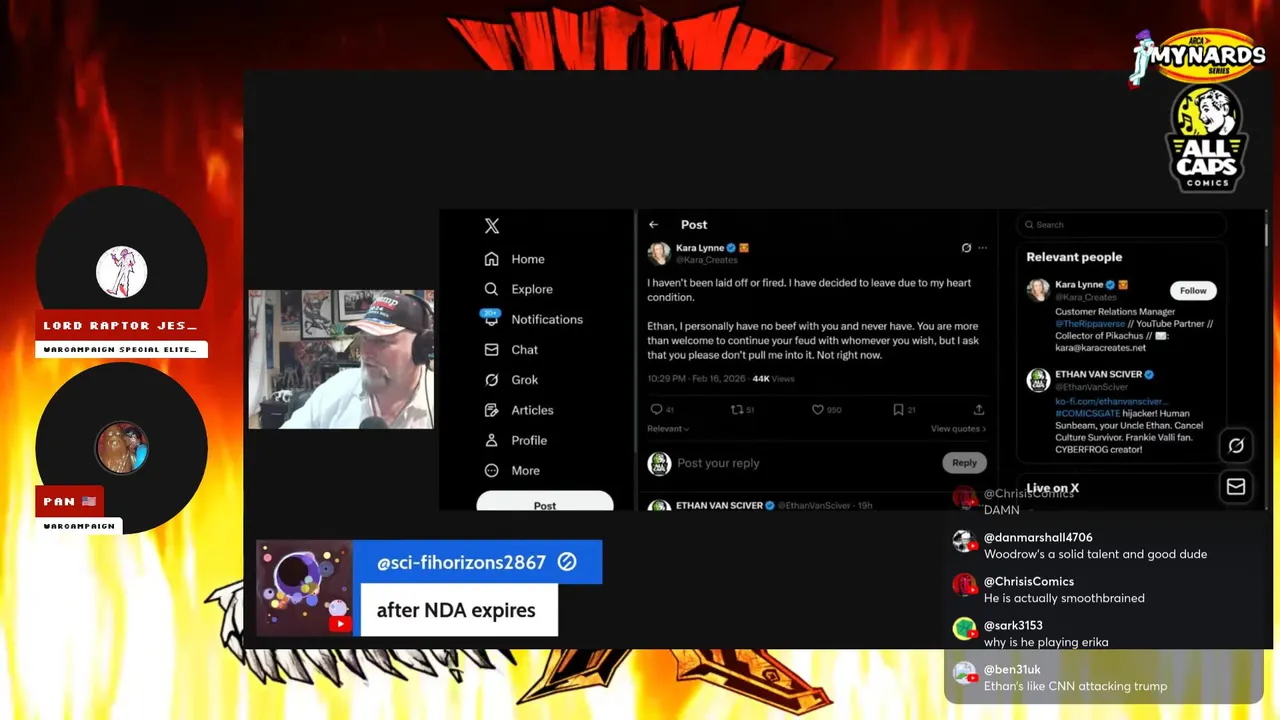Click the Grok icon atop the post
The width and height of the screenshot is (1280, 720).
[x=966, y=248]
